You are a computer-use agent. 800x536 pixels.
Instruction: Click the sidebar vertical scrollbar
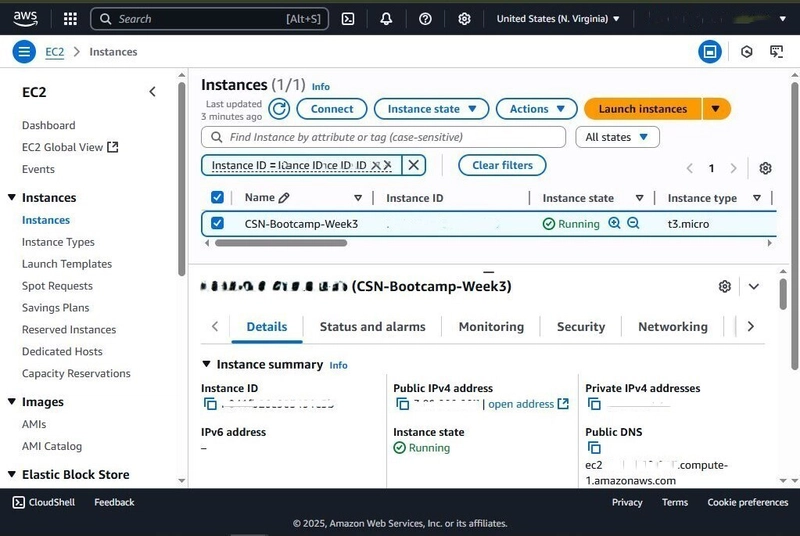tap(182, 179)
